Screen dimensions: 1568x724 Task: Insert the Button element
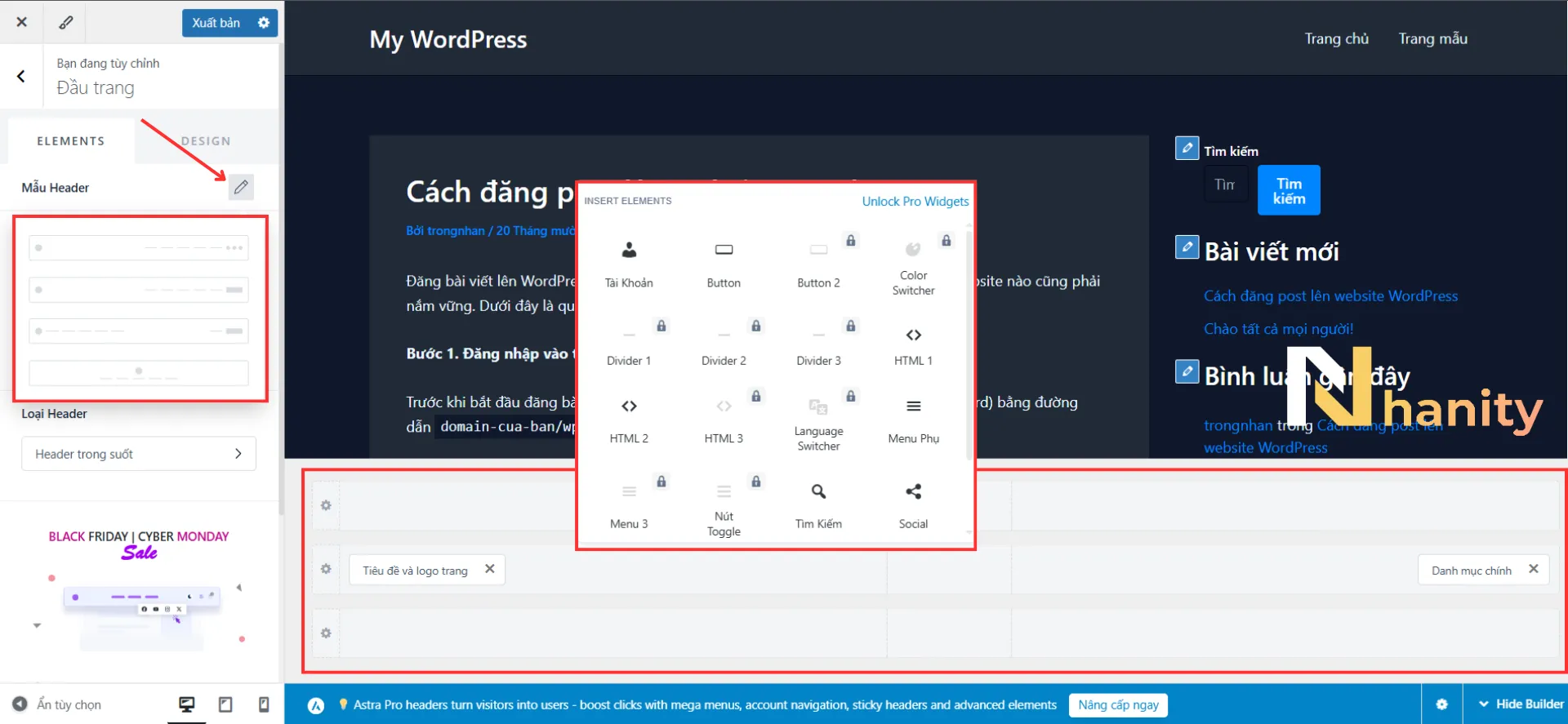click(x=724, y=264)
